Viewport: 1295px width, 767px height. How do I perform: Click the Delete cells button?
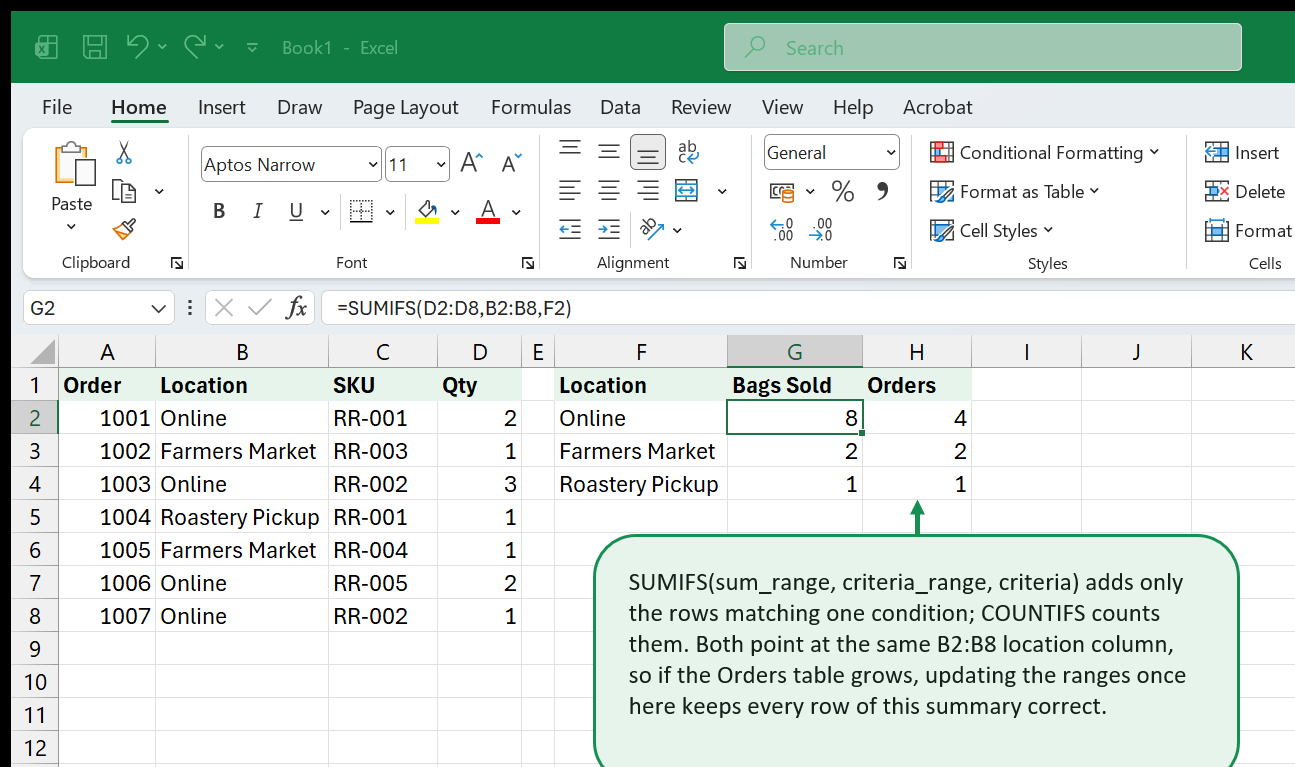pyautogui.click(x=1244, y=191)
